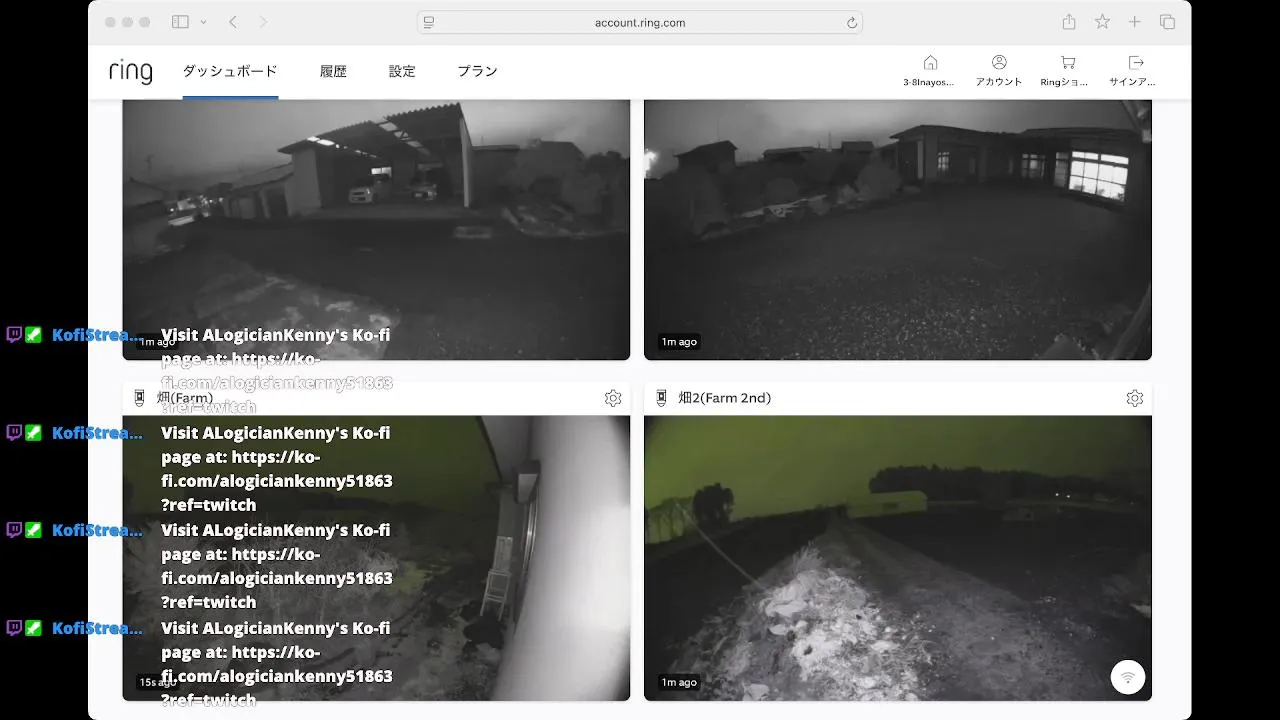
Task: Show the tab overview icon
Action: pyautogui.click(x=1167, y=22)
